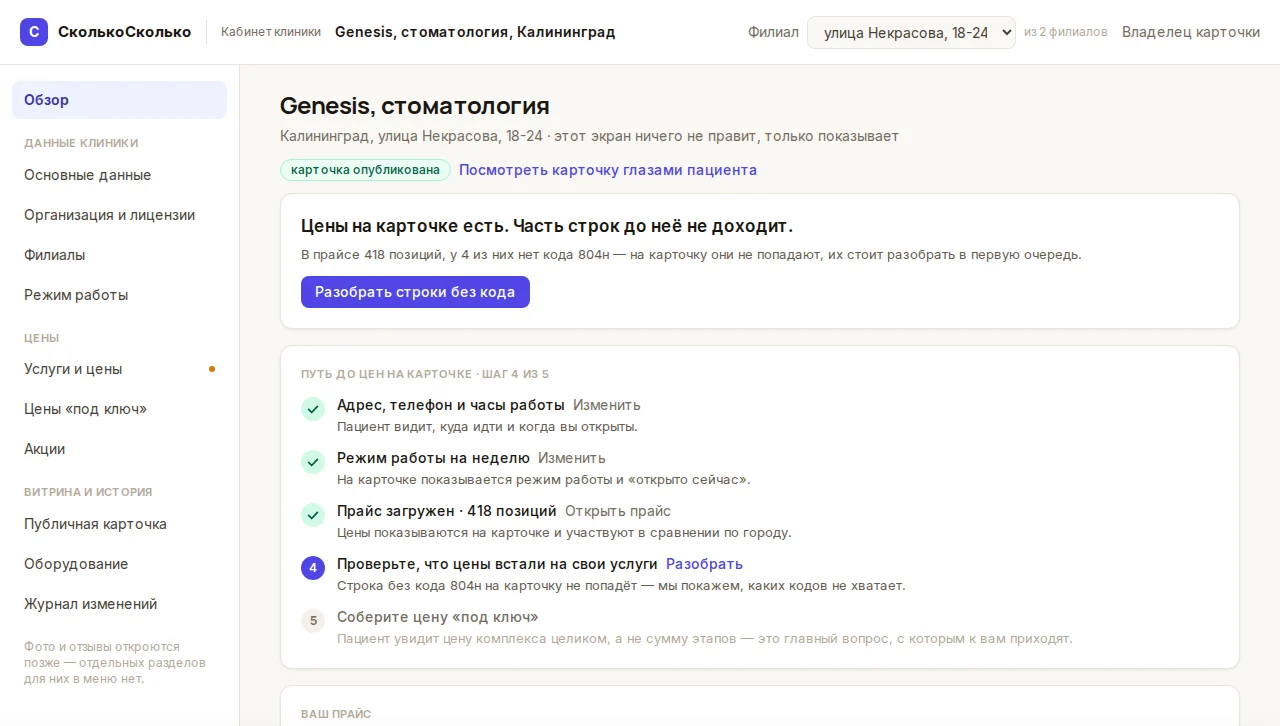Follow Посмотреть карточку глазами пациента link
Screen dimensions: 1280x726
(608, 170)
